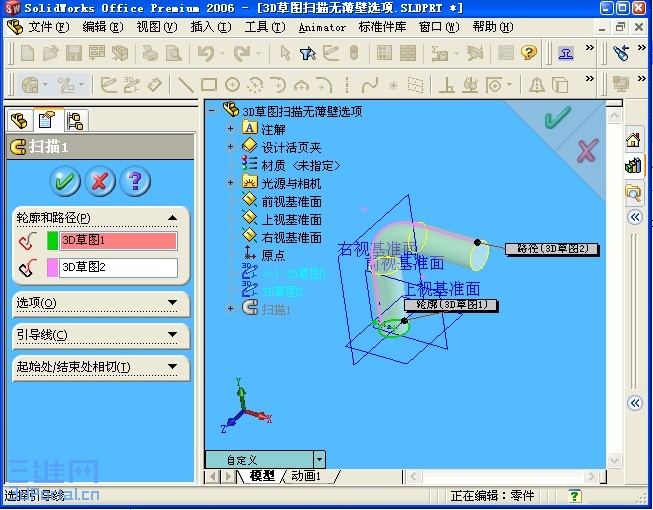
Task: Click the selection filter funnel icon
Action: (308, 53)
